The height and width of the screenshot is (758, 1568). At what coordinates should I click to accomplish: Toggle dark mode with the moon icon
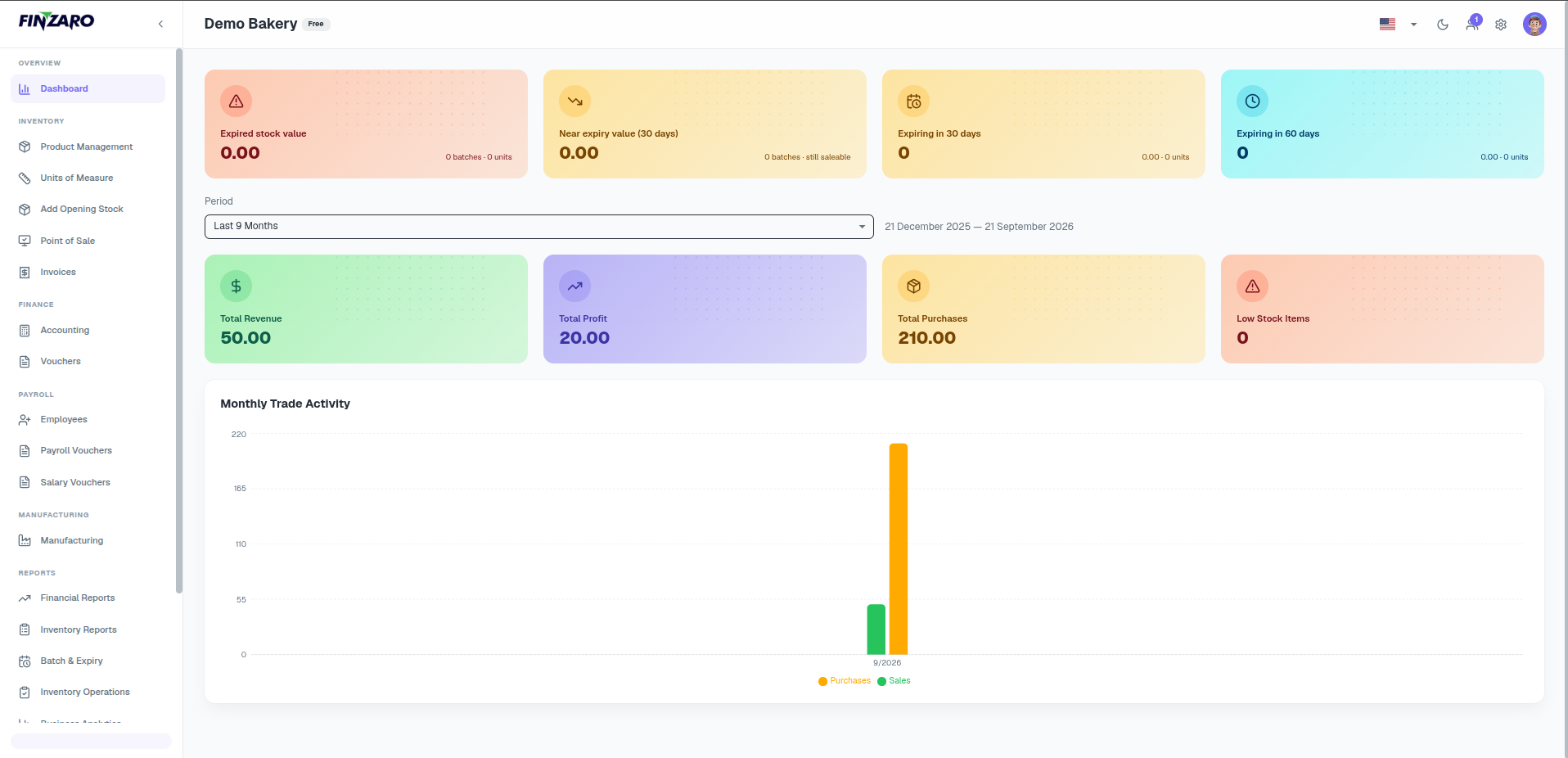pos(1443,25)
